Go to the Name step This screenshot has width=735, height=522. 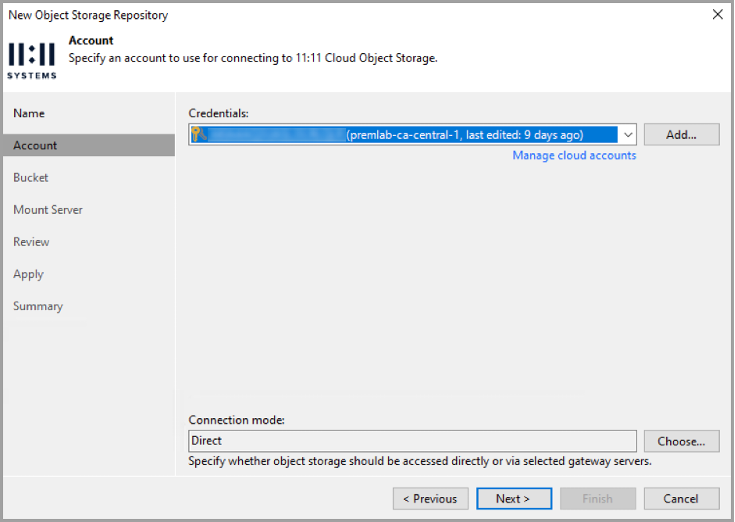click(x=29, y=113)
